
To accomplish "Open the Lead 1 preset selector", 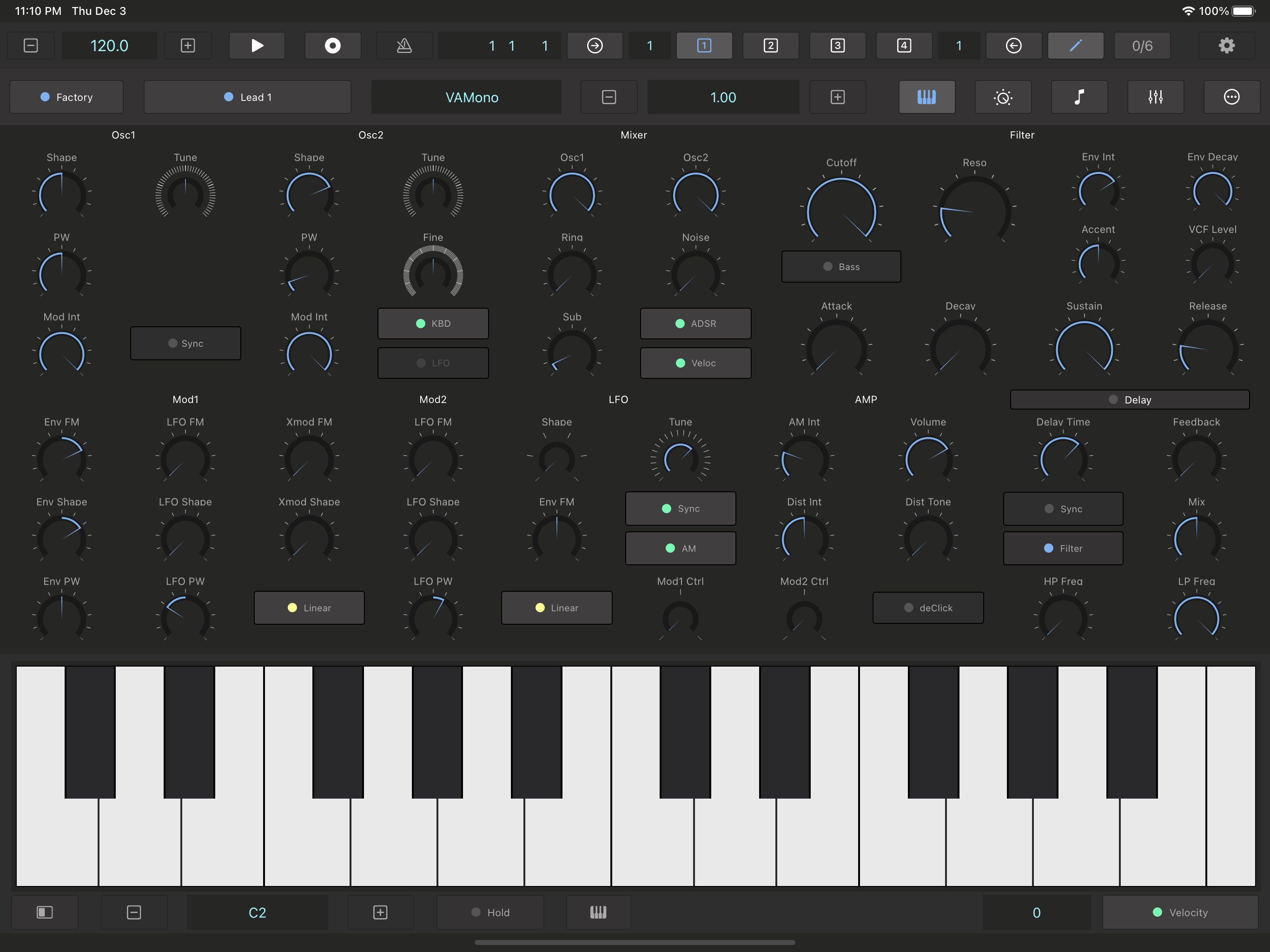I will coord(247,97).
